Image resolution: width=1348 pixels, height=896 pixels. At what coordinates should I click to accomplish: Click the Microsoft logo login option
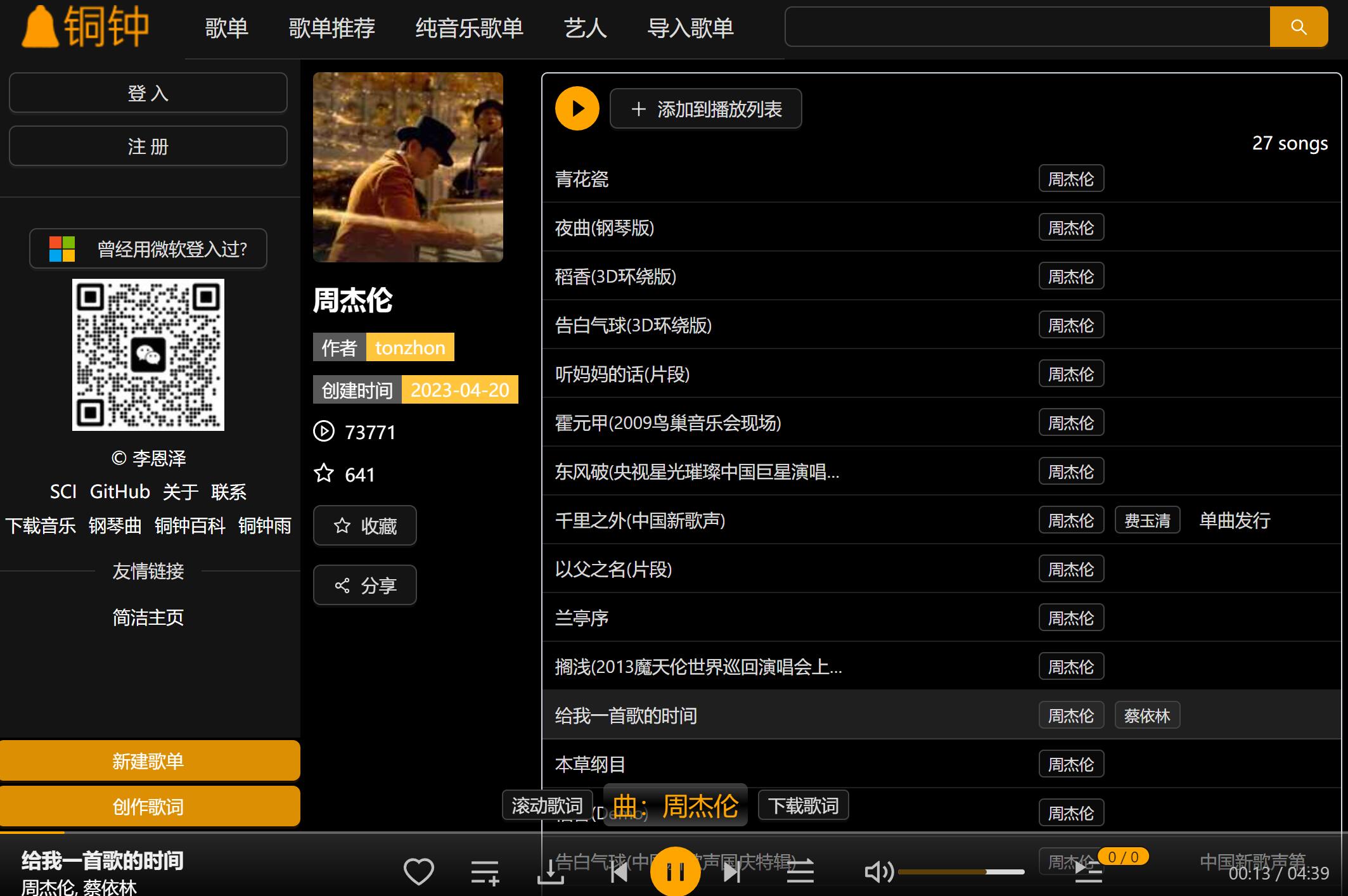(x=62, y=249)
